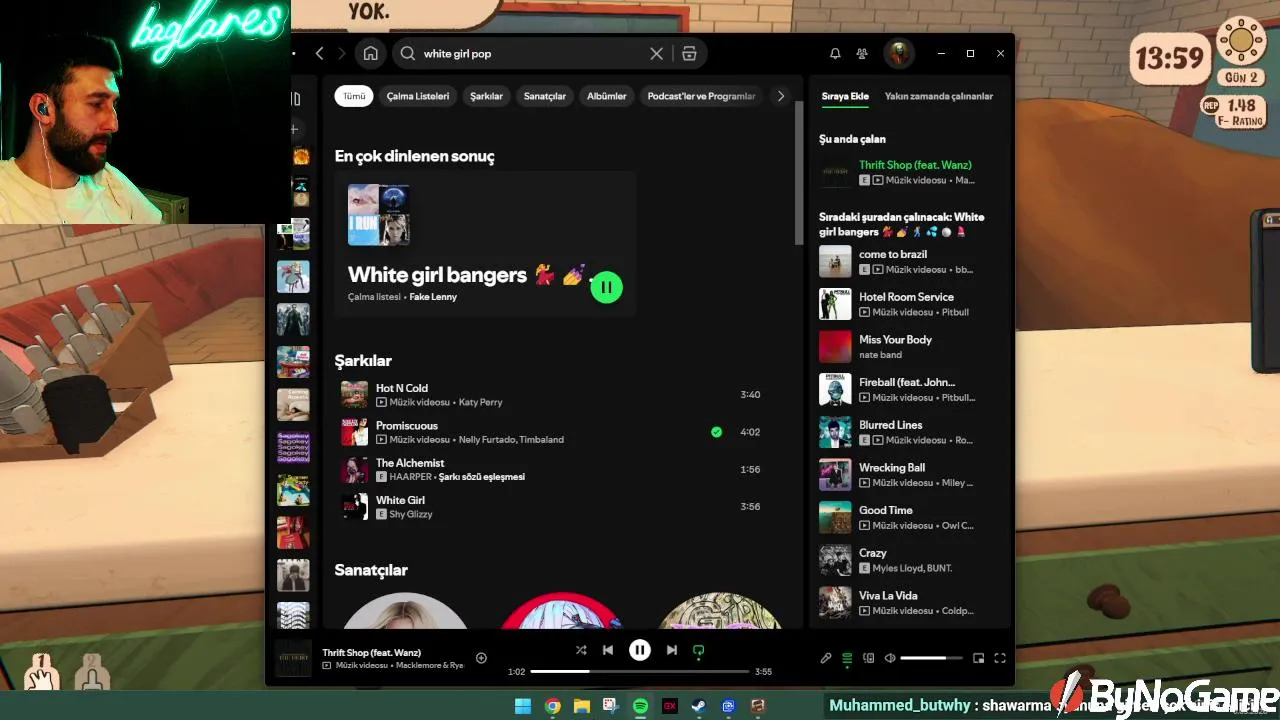Open Opera GX from the taskbar
The height and width of the screenshot is (720, 1280).
670,706
